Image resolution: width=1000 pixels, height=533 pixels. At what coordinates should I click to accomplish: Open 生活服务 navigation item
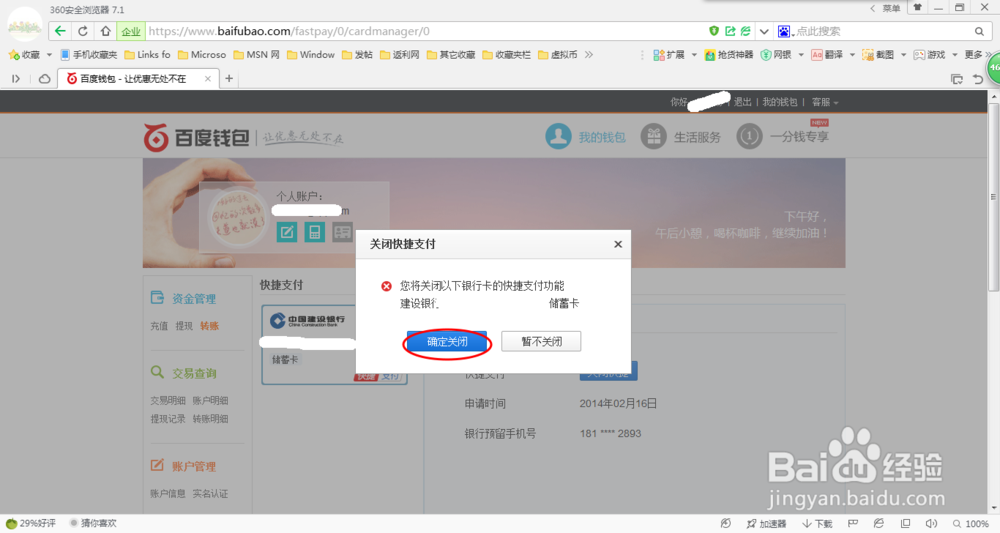tap(680, 136)
